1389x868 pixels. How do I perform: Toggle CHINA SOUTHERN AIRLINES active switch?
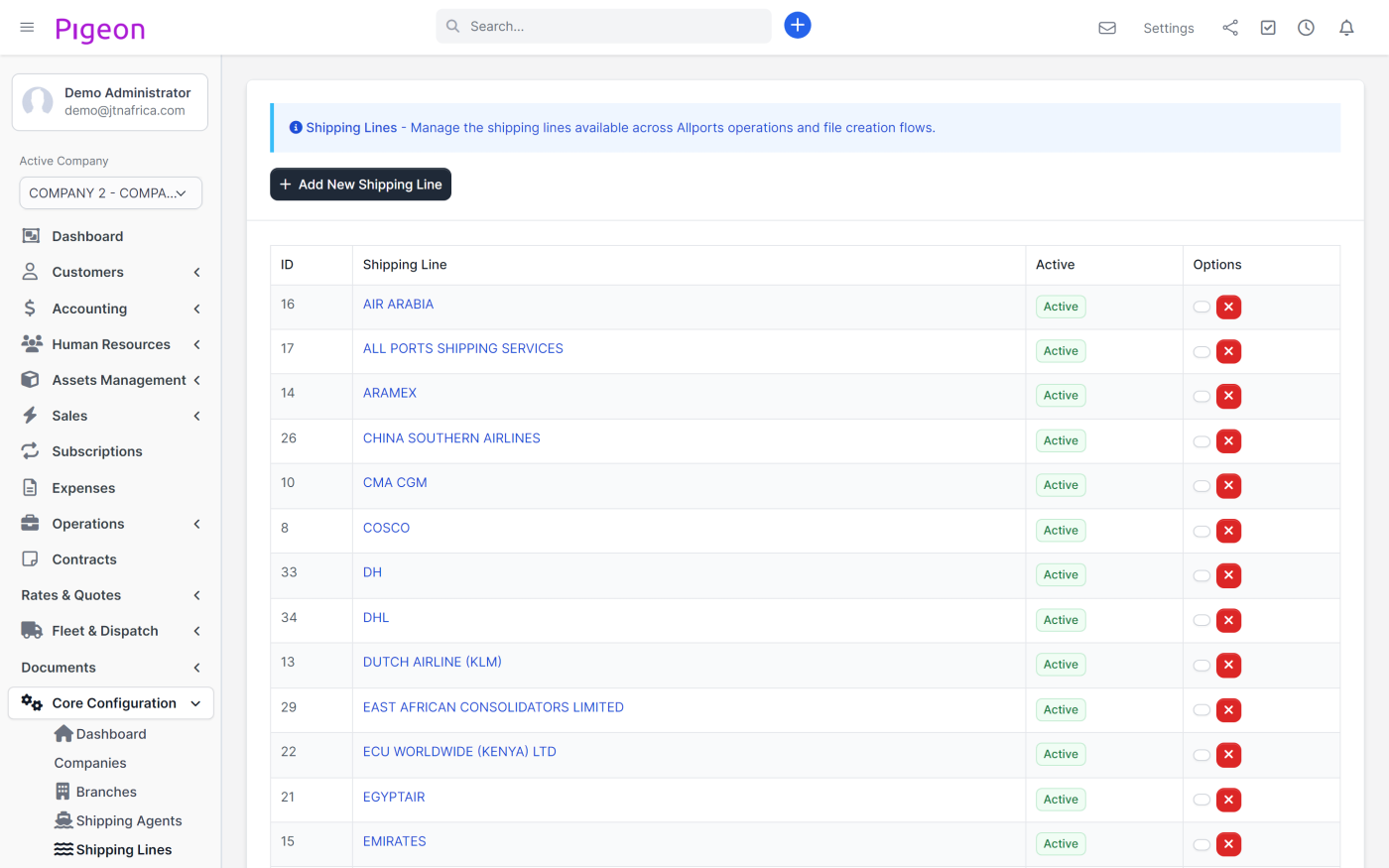pyautogui.click(x=1201, y=441)
